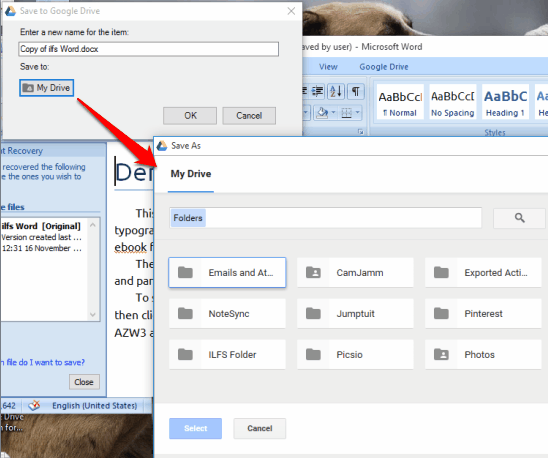The width and height of the screenshot is (548, 458).
Task: Apply the Normal style
Action: pos(399,102)
